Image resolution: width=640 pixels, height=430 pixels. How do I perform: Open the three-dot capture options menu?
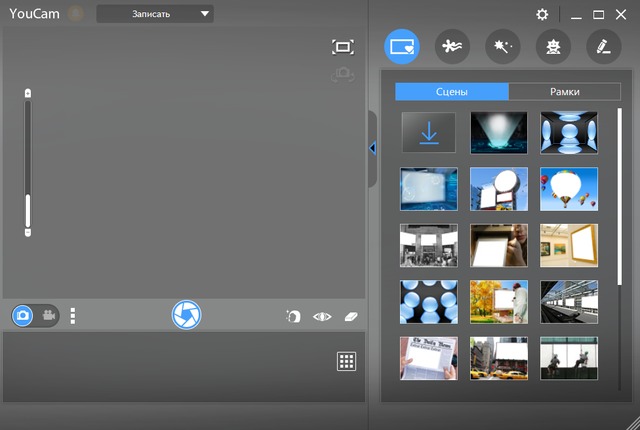73,316
